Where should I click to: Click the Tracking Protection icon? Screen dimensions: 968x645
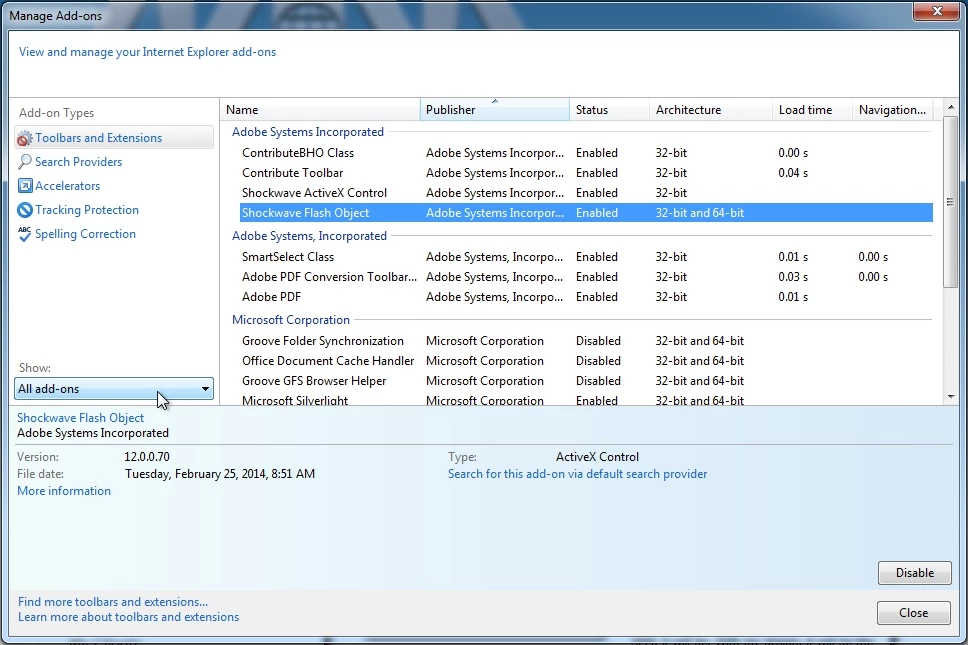pyautogui.click(x=25, y=210)
